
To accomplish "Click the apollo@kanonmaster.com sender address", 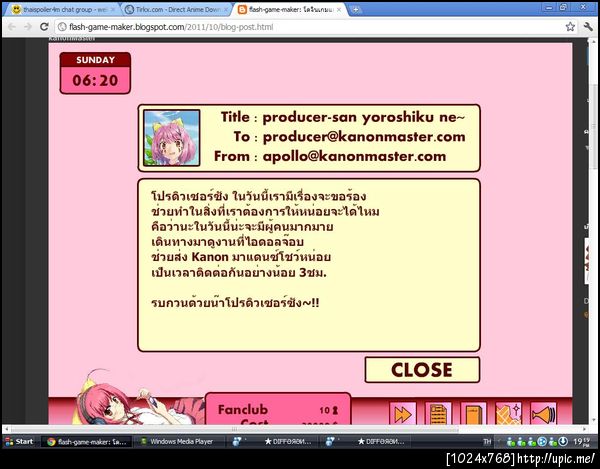I will tap(354, 156).
